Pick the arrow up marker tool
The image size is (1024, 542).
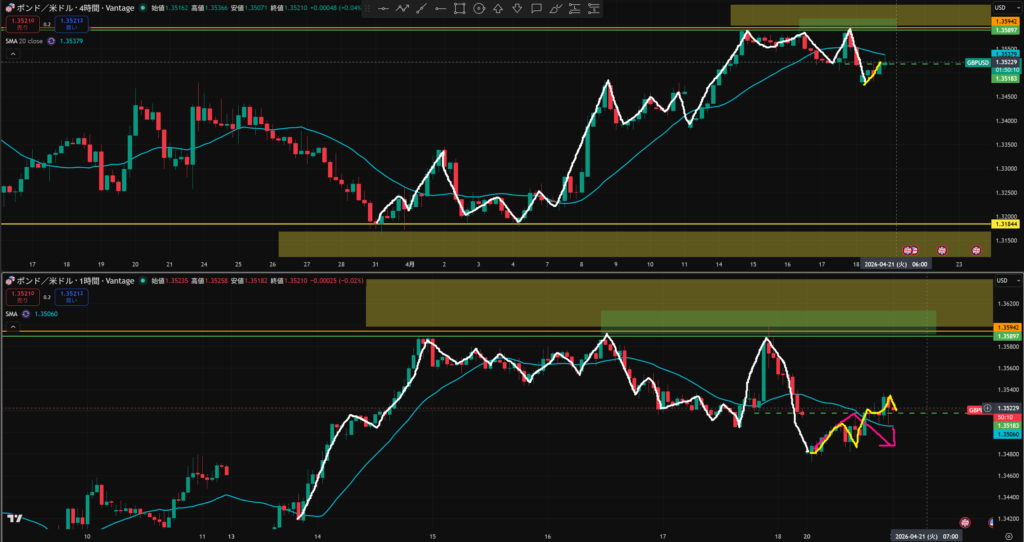point(498,9)
